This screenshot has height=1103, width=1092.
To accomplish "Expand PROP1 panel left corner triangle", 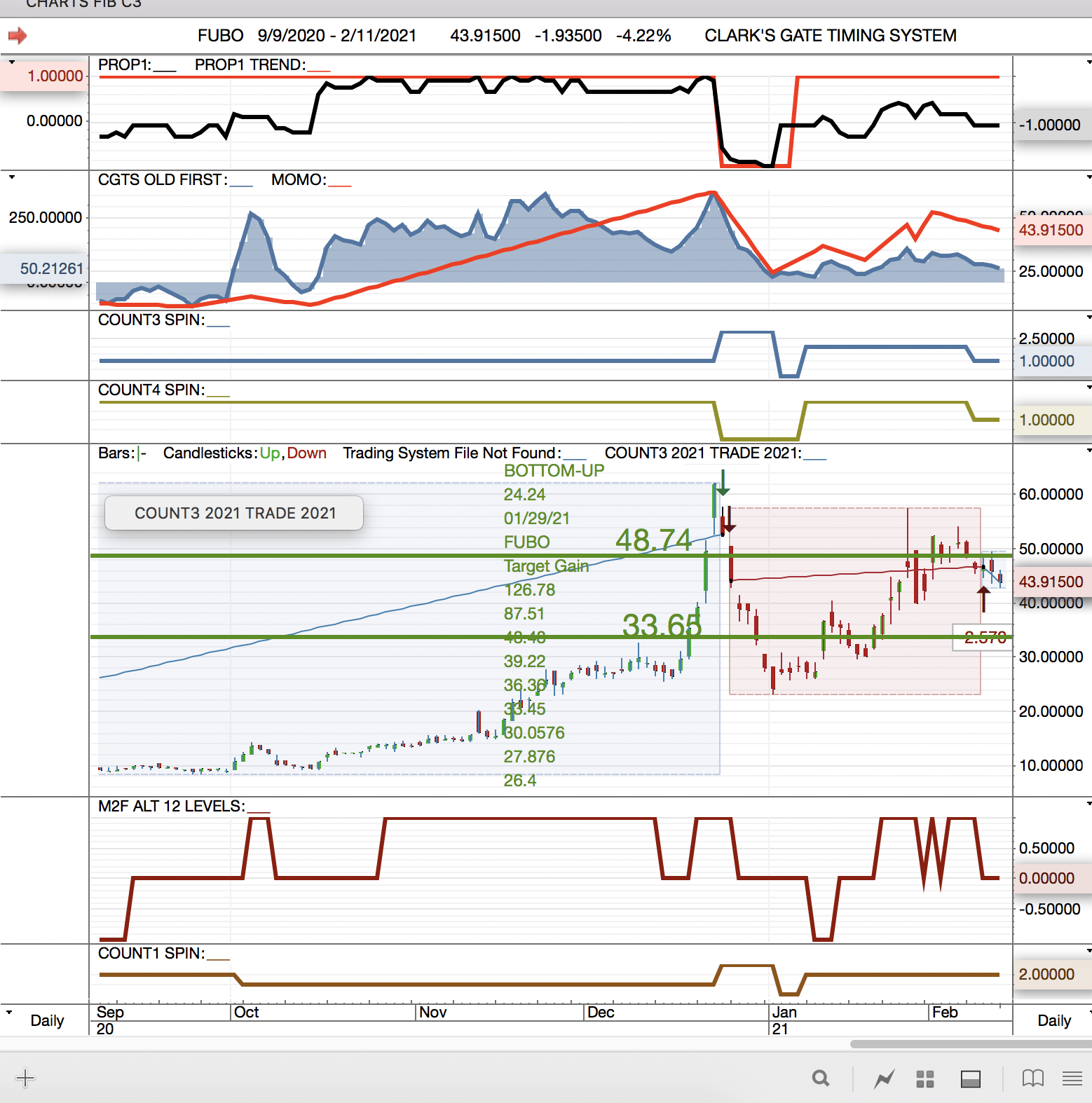I will pyautogui.click(x=12, y=62).
